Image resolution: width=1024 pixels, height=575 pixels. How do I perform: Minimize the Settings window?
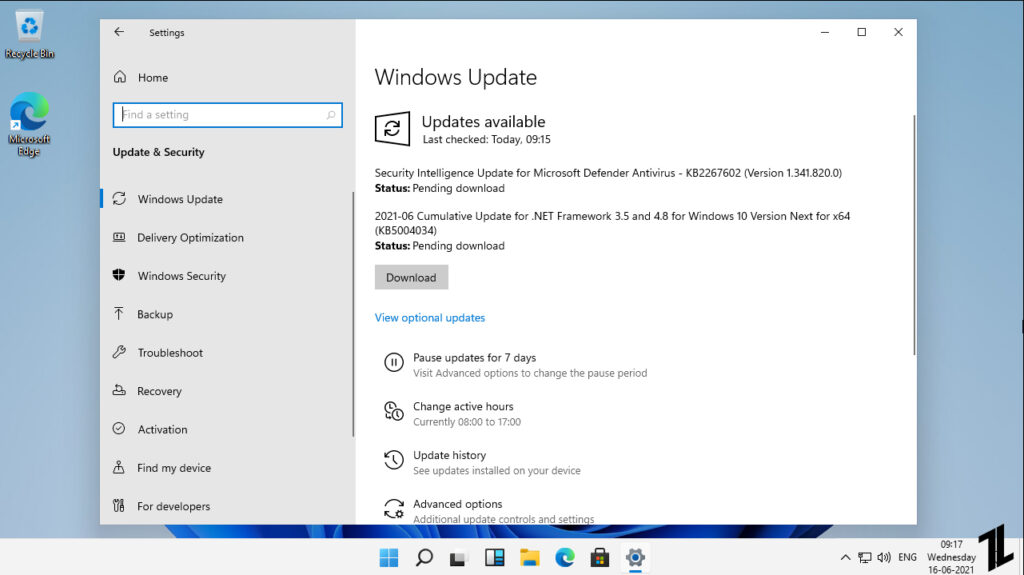(825, 32)
